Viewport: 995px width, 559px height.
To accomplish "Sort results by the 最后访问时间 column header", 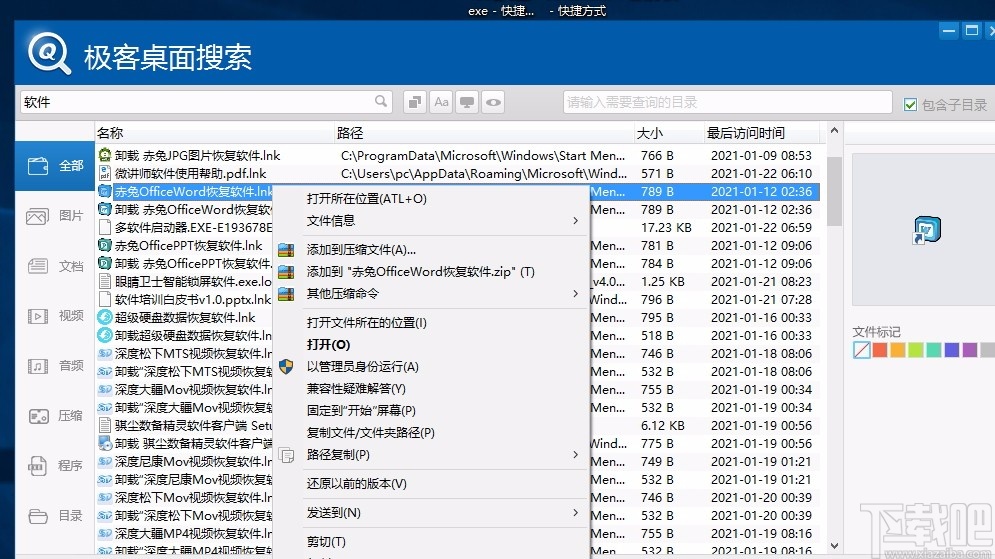I will coord(761,133).
